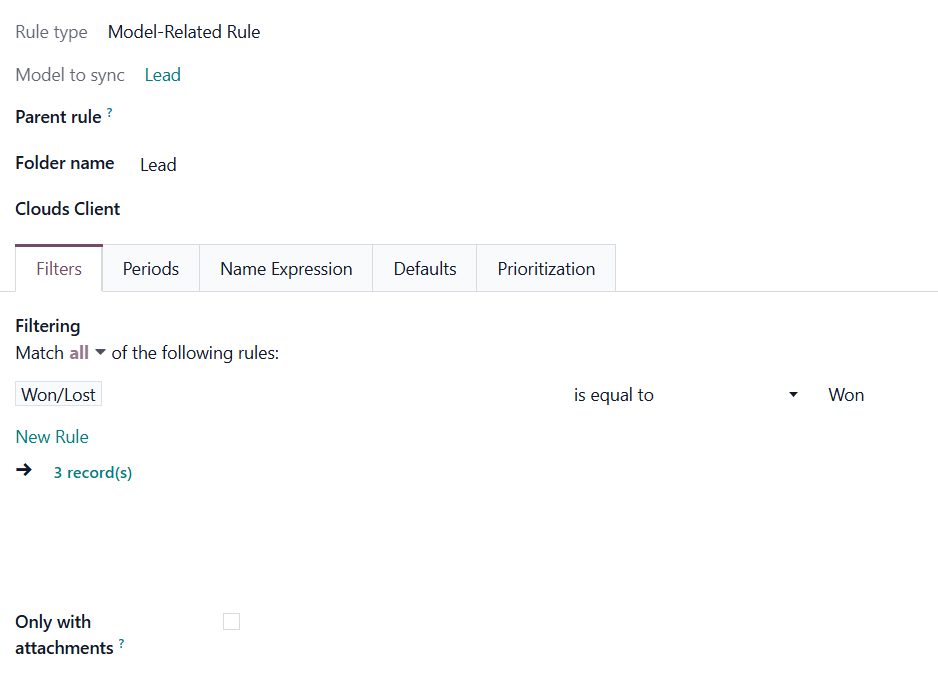Image resolution: width=938 pixels, height=698 pixels.
Task: Show the Prioritization tab
Action: [x=546, y=269]
